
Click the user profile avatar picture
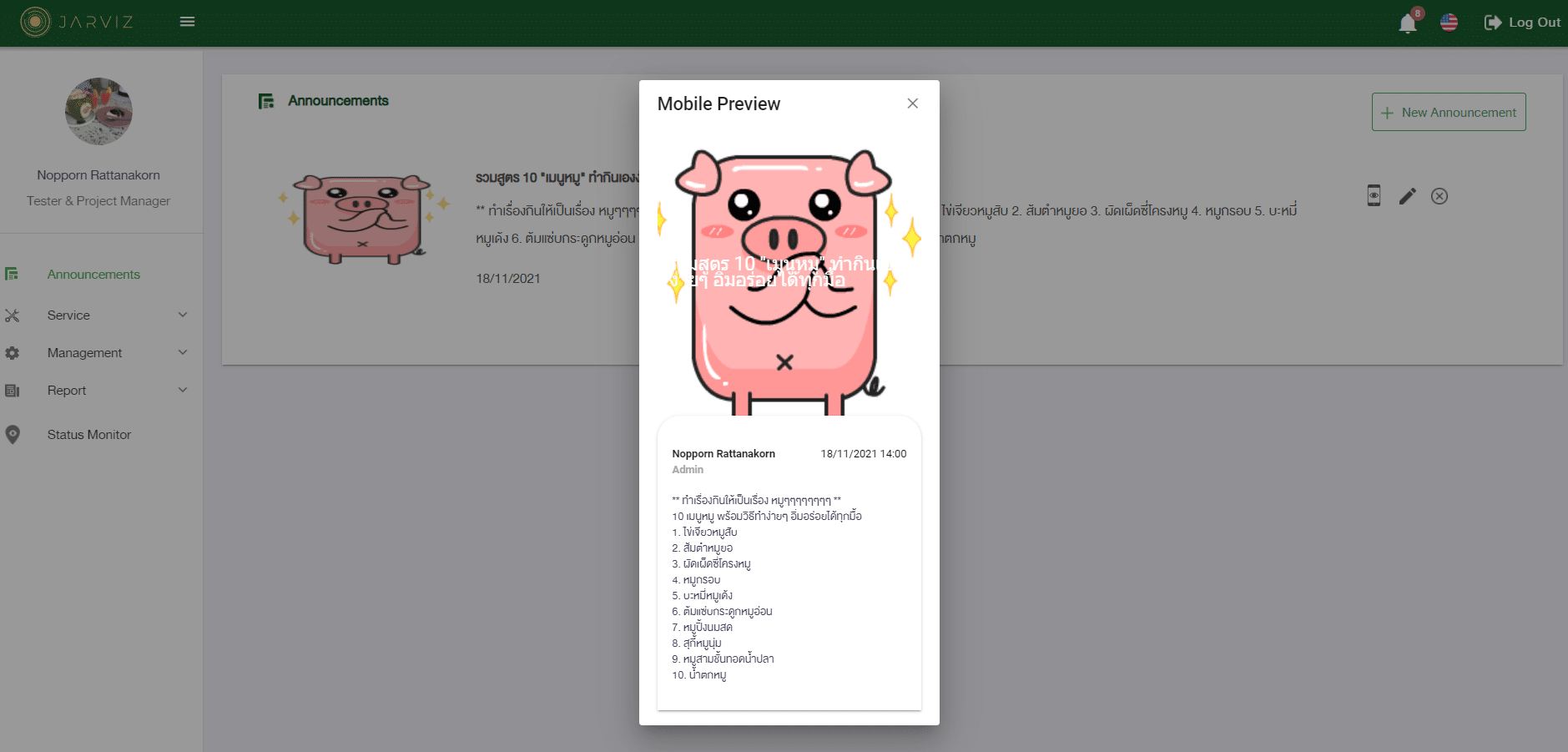click(98, 112)
